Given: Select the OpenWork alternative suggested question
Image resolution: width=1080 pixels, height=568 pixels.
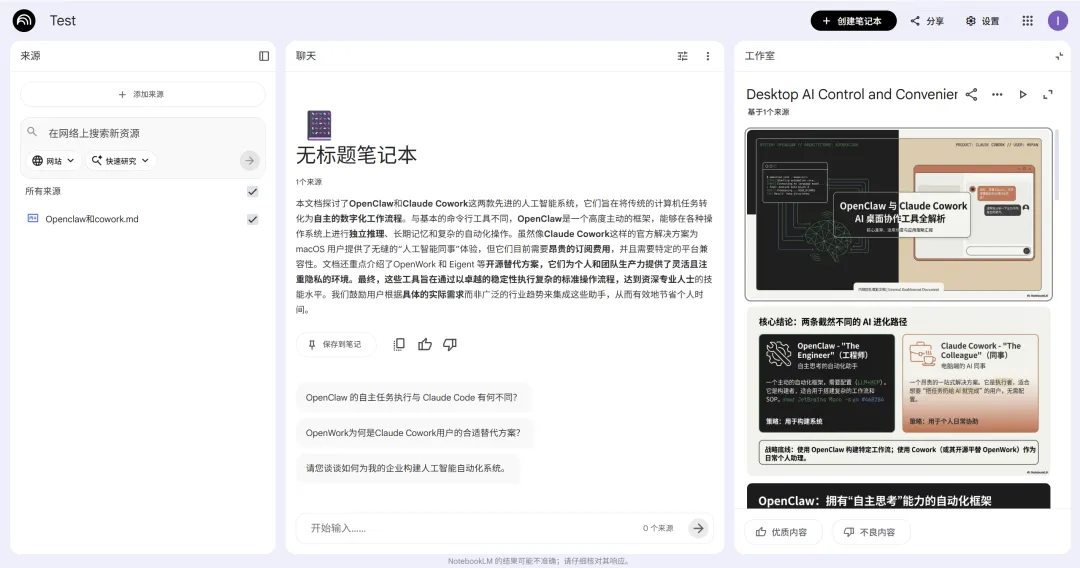Looking at the screenshot, I should pos(414,432).
